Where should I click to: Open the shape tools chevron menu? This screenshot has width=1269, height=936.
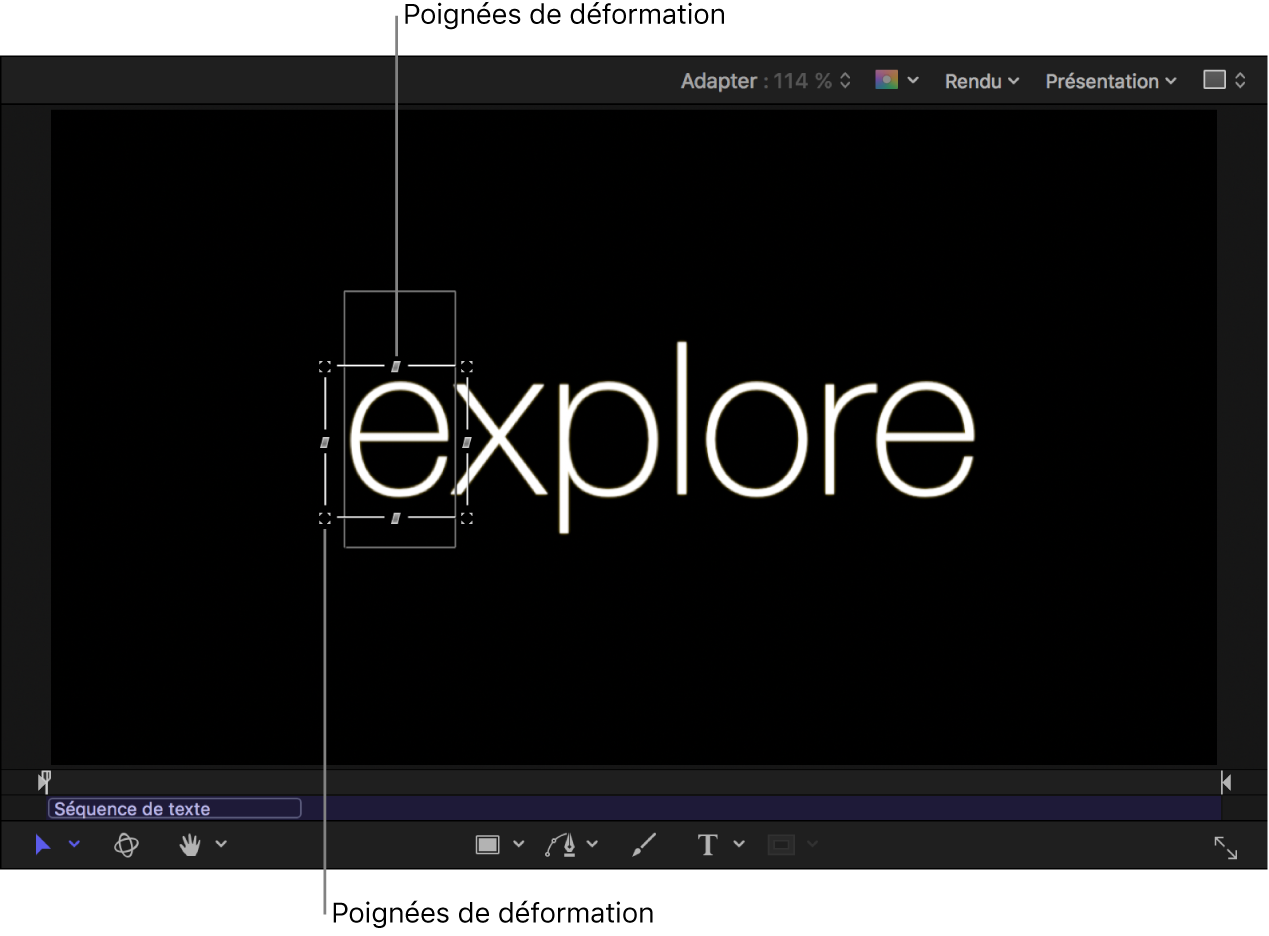[x=518, y=844]
